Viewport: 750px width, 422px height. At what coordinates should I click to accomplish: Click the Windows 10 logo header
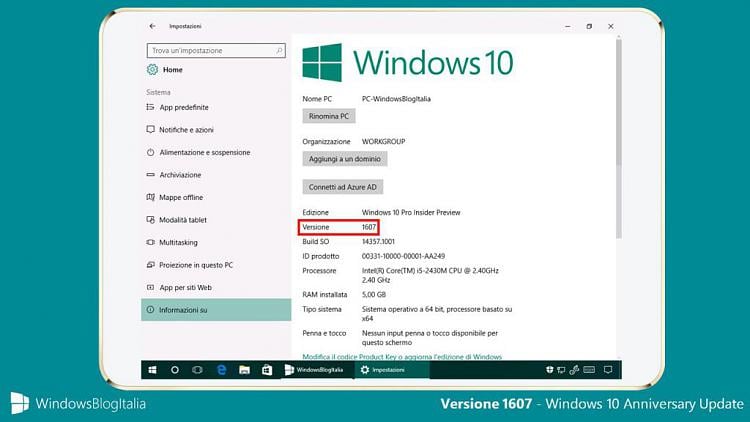[x=408, y=63]
